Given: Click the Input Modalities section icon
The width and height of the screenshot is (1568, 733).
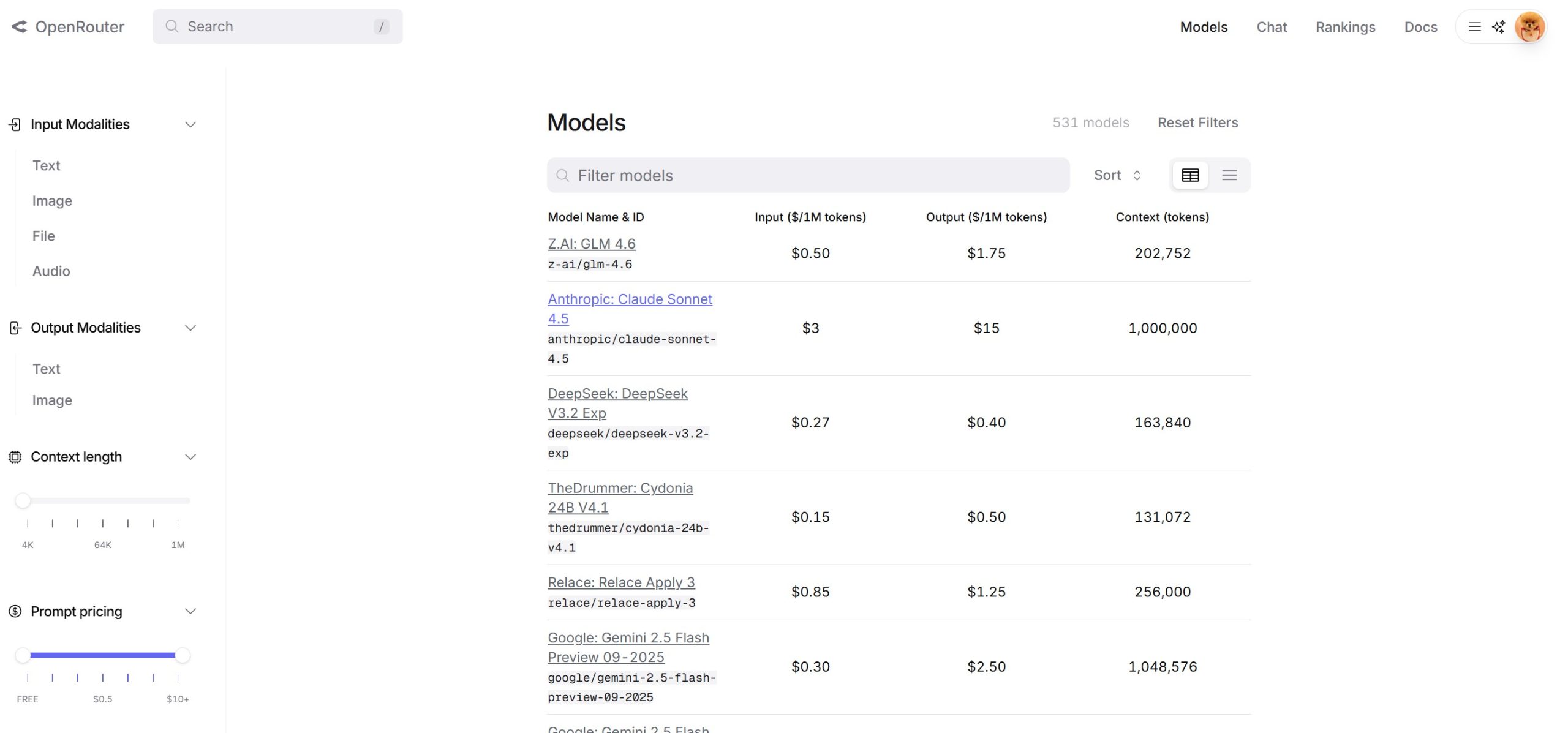Looking at the screenshot, I should pos(15,125).
